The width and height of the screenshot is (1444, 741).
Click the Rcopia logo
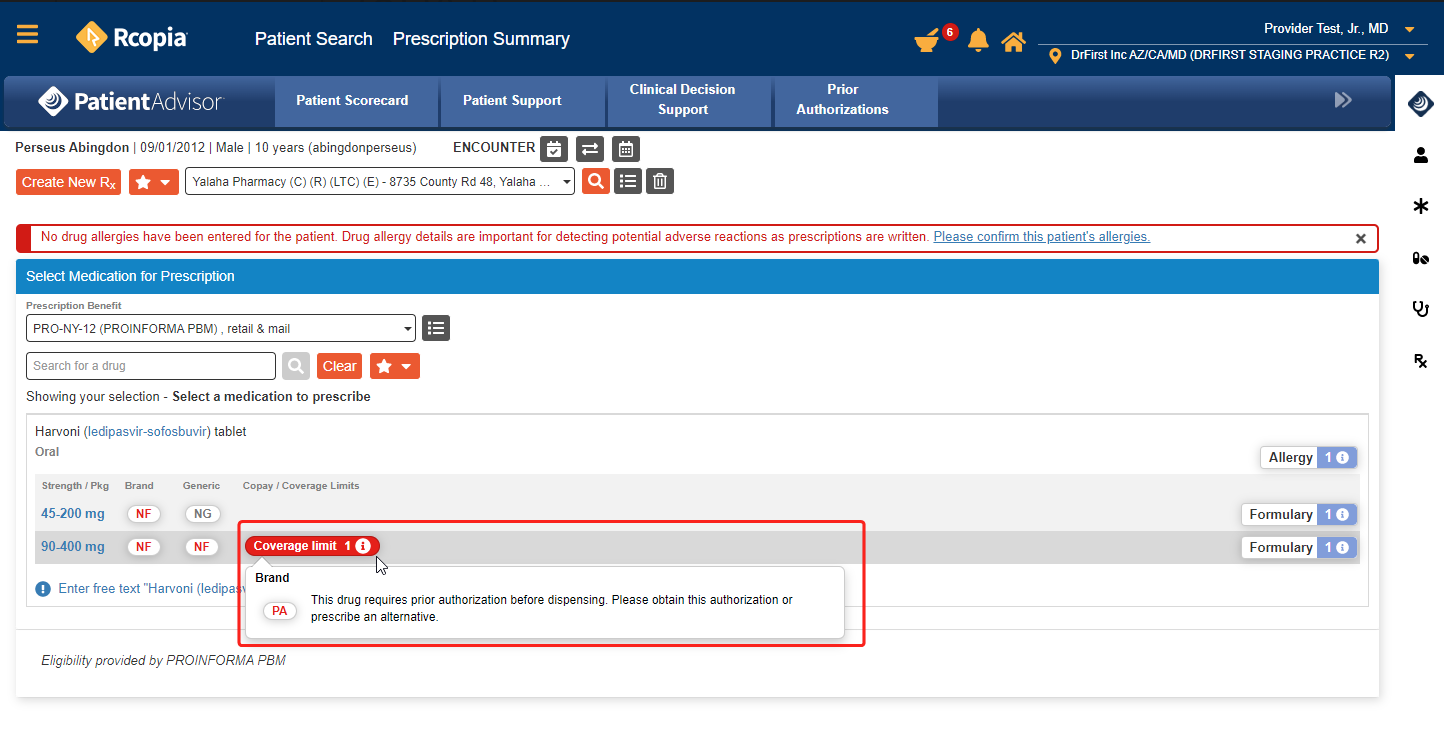pyautogui.click(x=131, y=38)
